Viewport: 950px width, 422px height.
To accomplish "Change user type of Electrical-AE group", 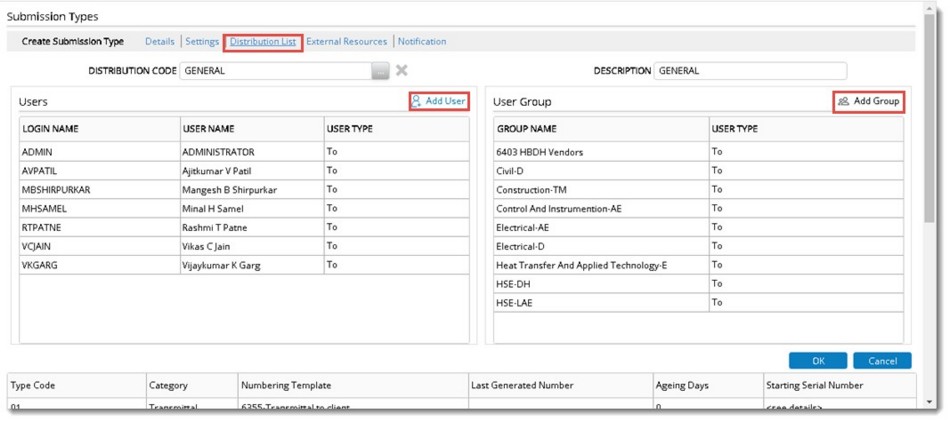I will click(x=805, y=227).
